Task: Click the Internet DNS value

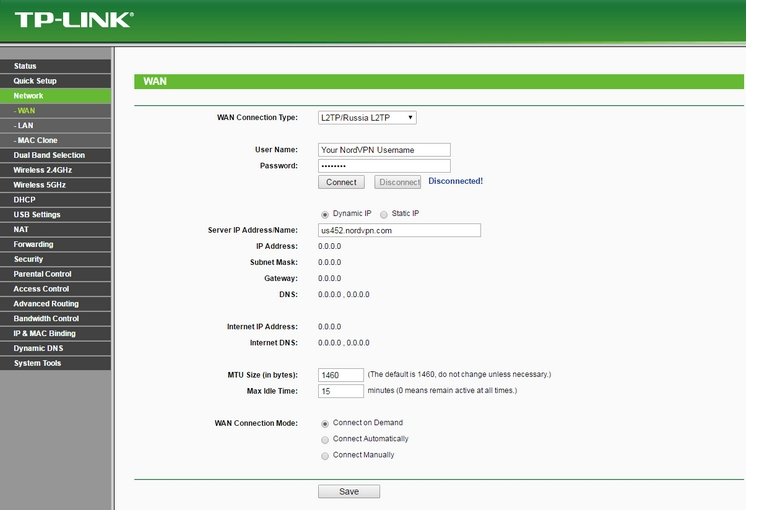Action: (344, 343)
